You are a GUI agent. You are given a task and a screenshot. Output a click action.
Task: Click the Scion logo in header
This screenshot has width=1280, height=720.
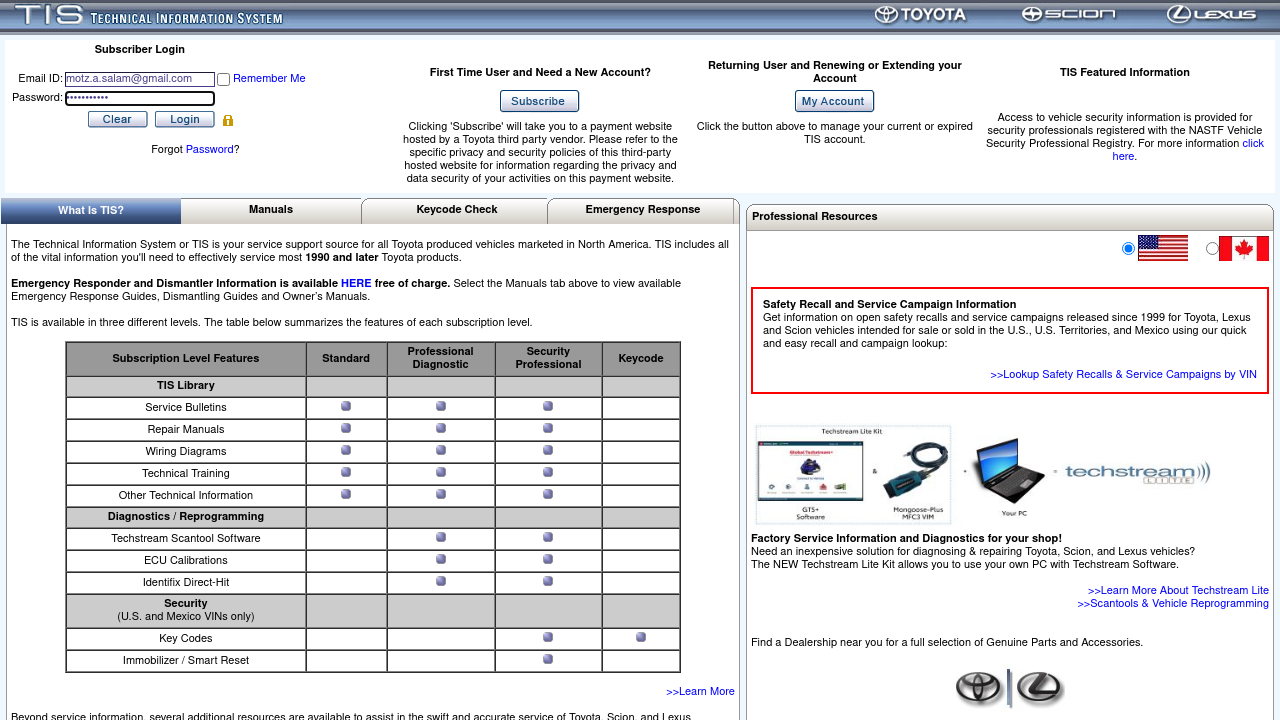coord(1068,14)
